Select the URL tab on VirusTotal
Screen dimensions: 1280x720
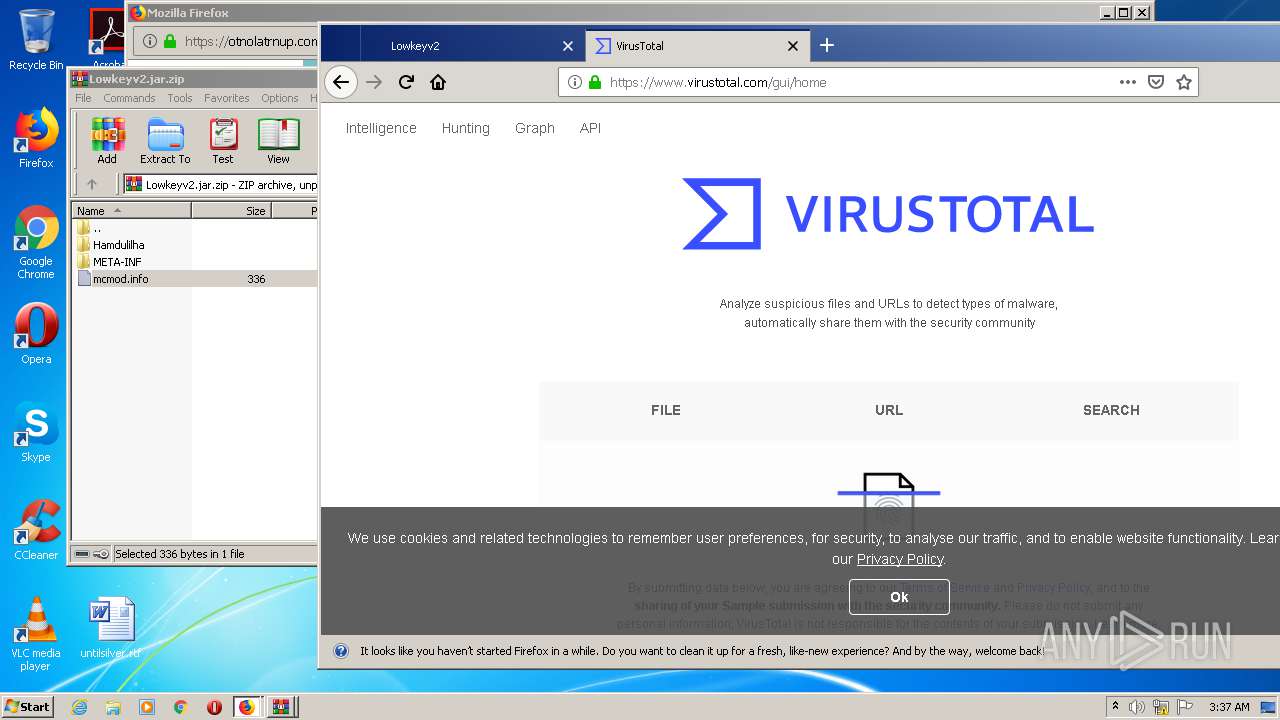tap(889, 410)
